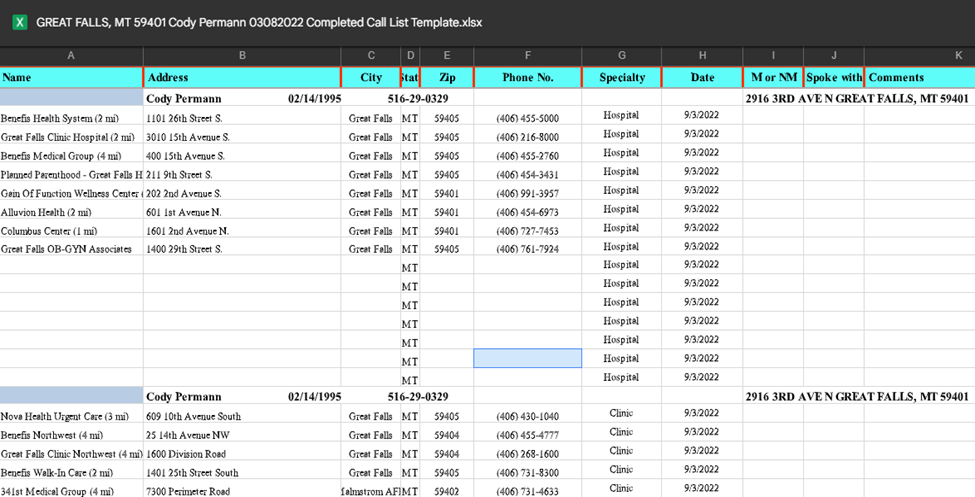Select Hospital specialty in Benefis Health System row
Screen dimensions: 975x497
(x=622, y=116)
